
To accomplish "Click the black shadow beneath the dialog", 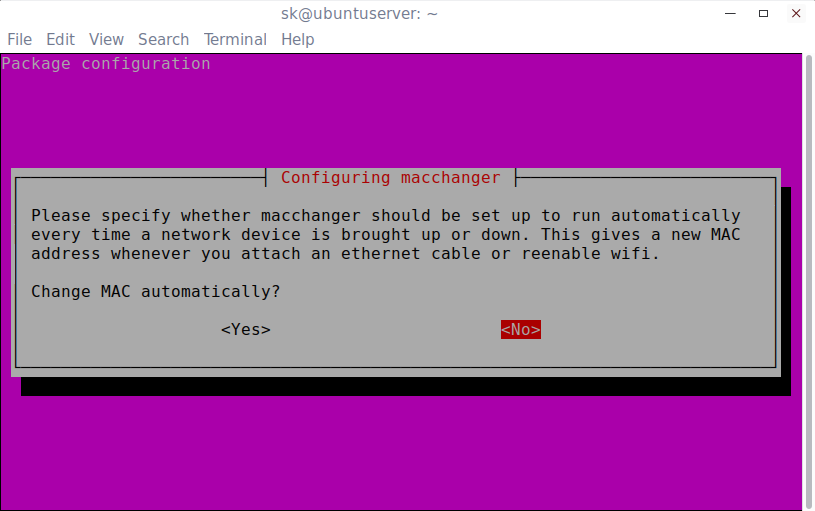I will (405, 386).
